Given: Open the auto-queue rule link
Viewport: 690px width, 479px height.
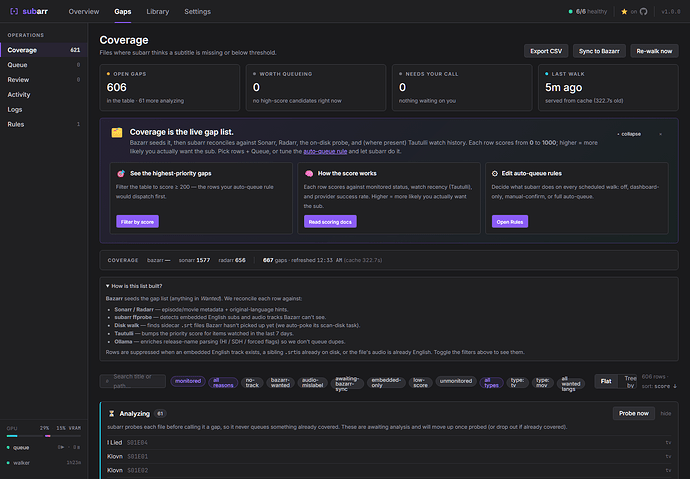Looking at the screenshot, I should coord(325,151).
